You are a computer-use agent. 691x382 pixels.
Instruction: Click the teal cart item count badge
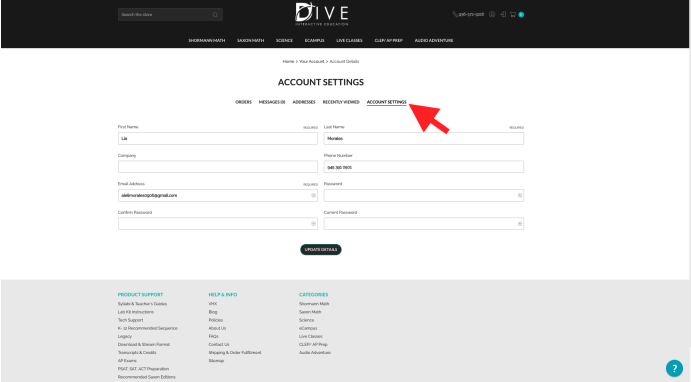tap(521, 15)
